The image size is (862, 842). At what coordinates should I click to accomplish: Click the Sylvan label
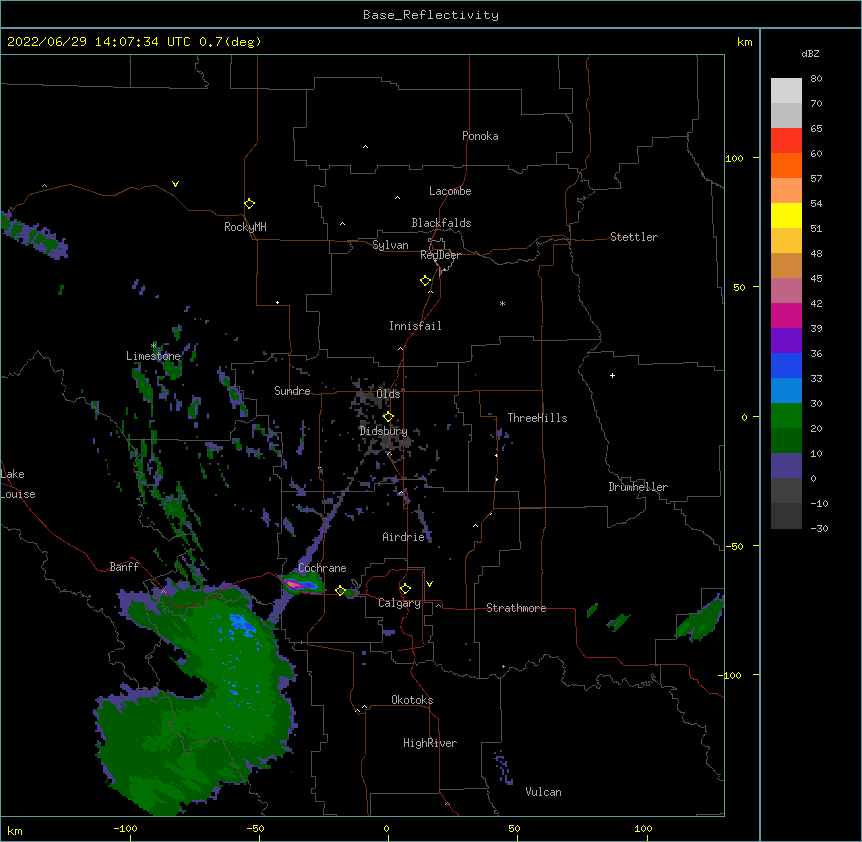(390, 245)
